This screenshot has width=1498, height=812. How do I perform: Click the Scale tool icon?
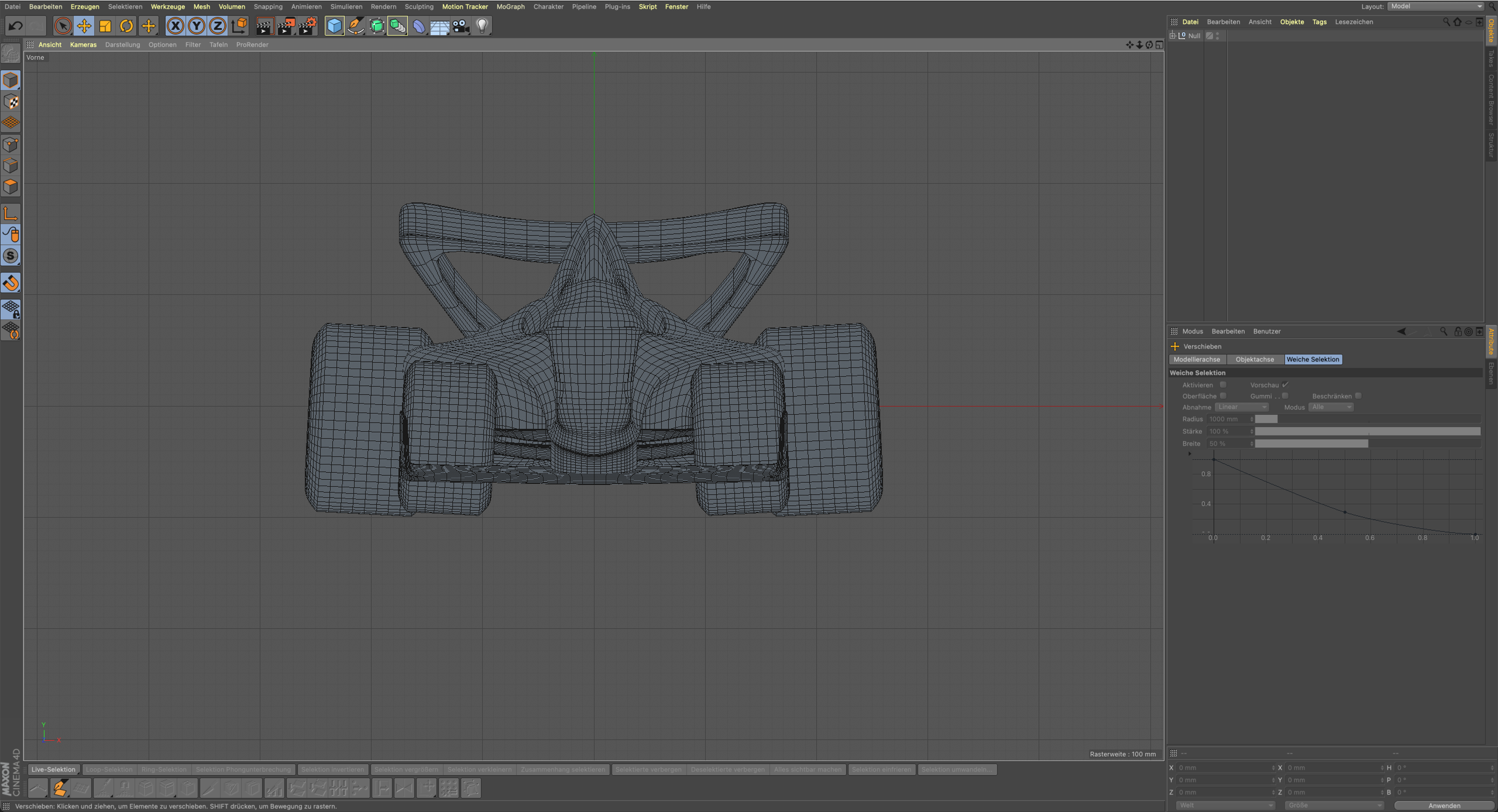[x=105, y=26]
